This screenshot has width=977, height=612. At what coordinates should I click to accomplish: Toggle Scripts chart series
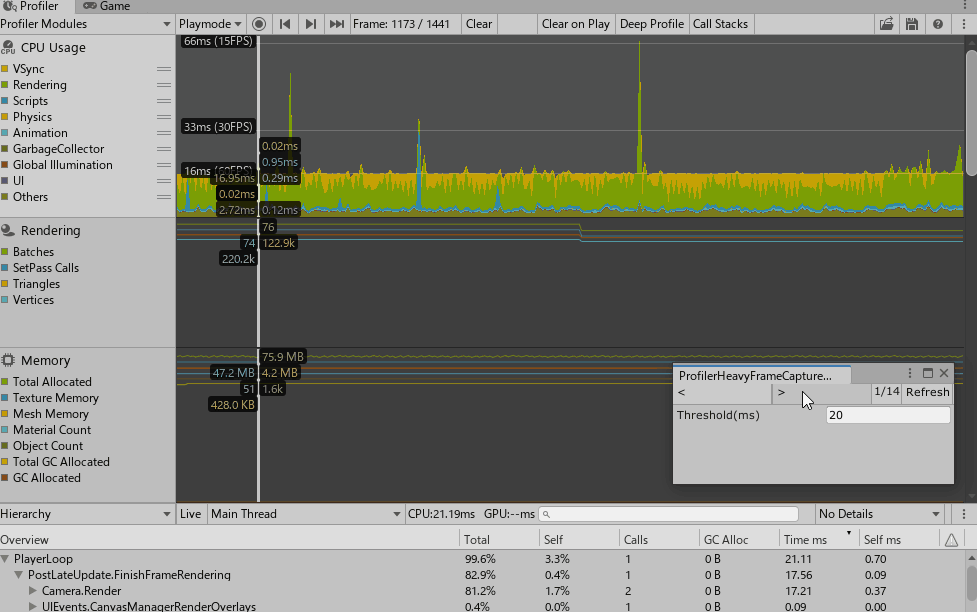(5, 101)
